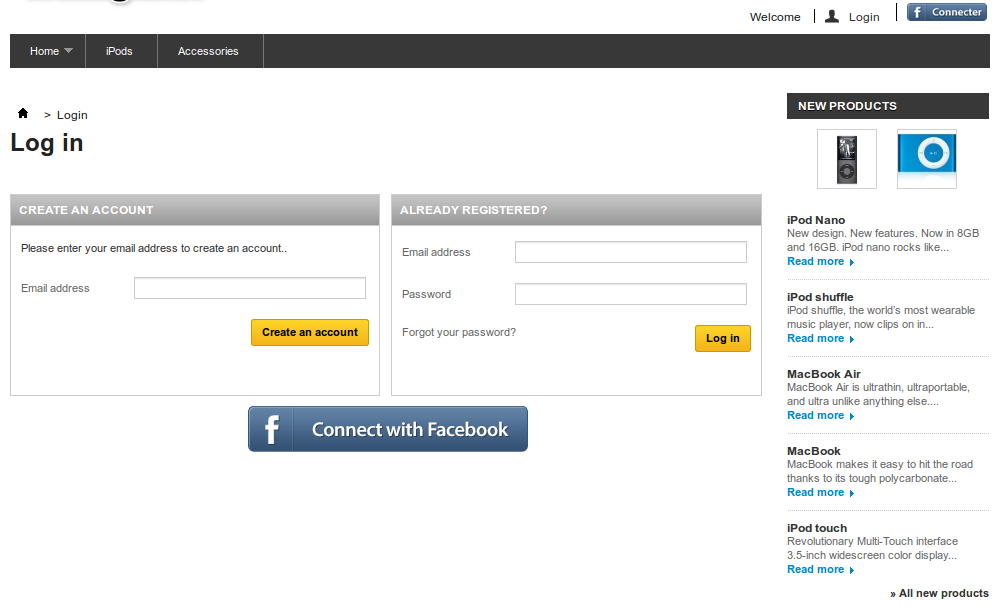Click the Facebook f logo on the connect banner
1000x605 pixels.
point(272,429)
